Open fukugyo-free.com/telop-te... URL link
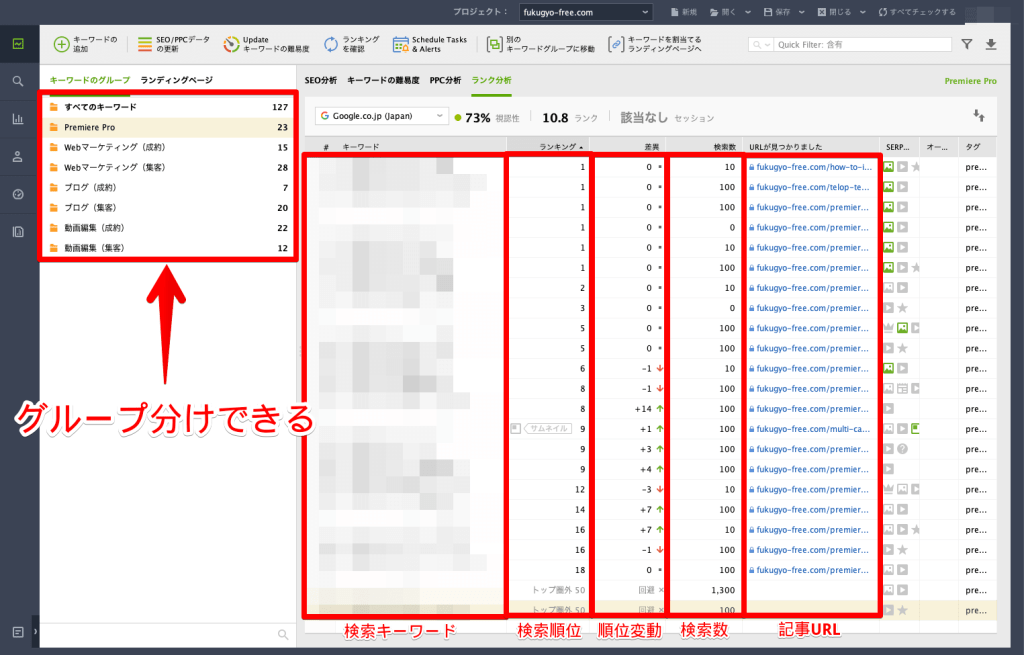 pyautogui.click(x=812, y=187)
